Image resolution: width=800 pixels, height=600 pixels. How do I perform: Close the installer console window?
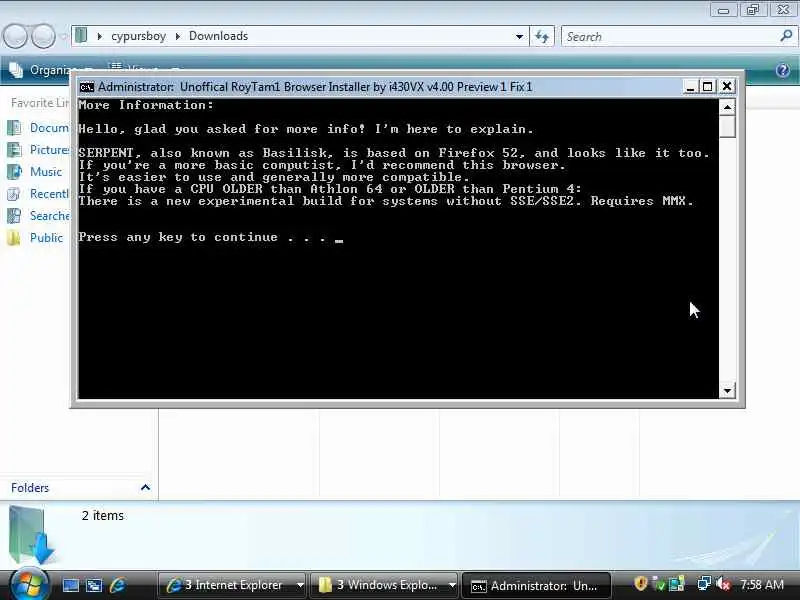(x=727, y=87)
